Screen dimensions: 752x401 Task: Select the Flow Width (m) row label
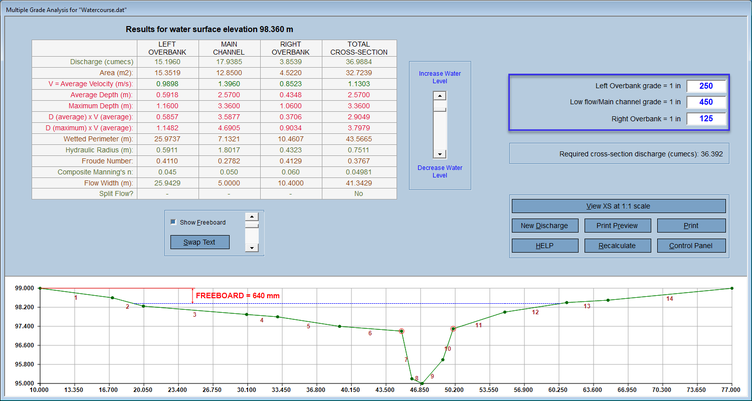(106, 183)
